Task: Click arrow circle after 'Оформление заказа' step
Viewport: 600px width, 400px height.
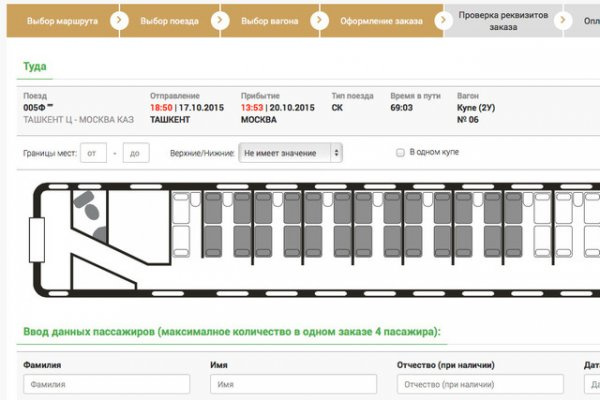Action: point(440,20)
